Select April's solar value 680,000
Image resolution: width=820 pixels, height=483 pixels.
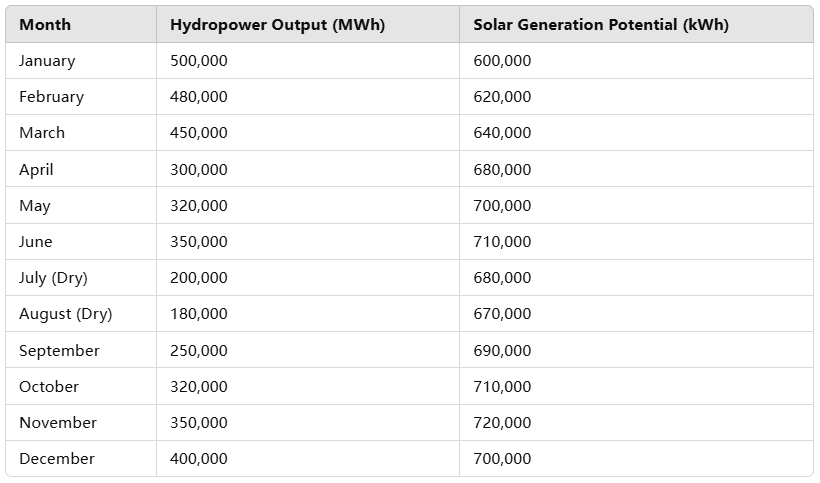coord(502,169)
